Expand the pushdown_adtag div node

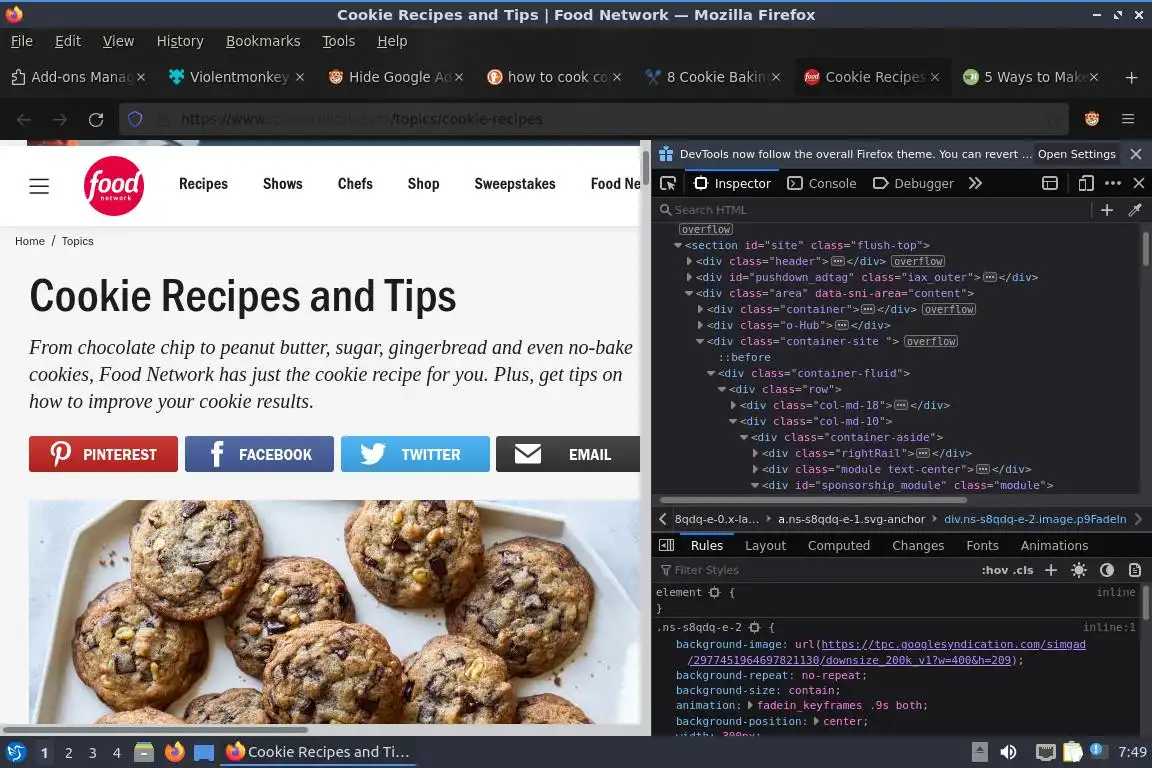(689, 277)
